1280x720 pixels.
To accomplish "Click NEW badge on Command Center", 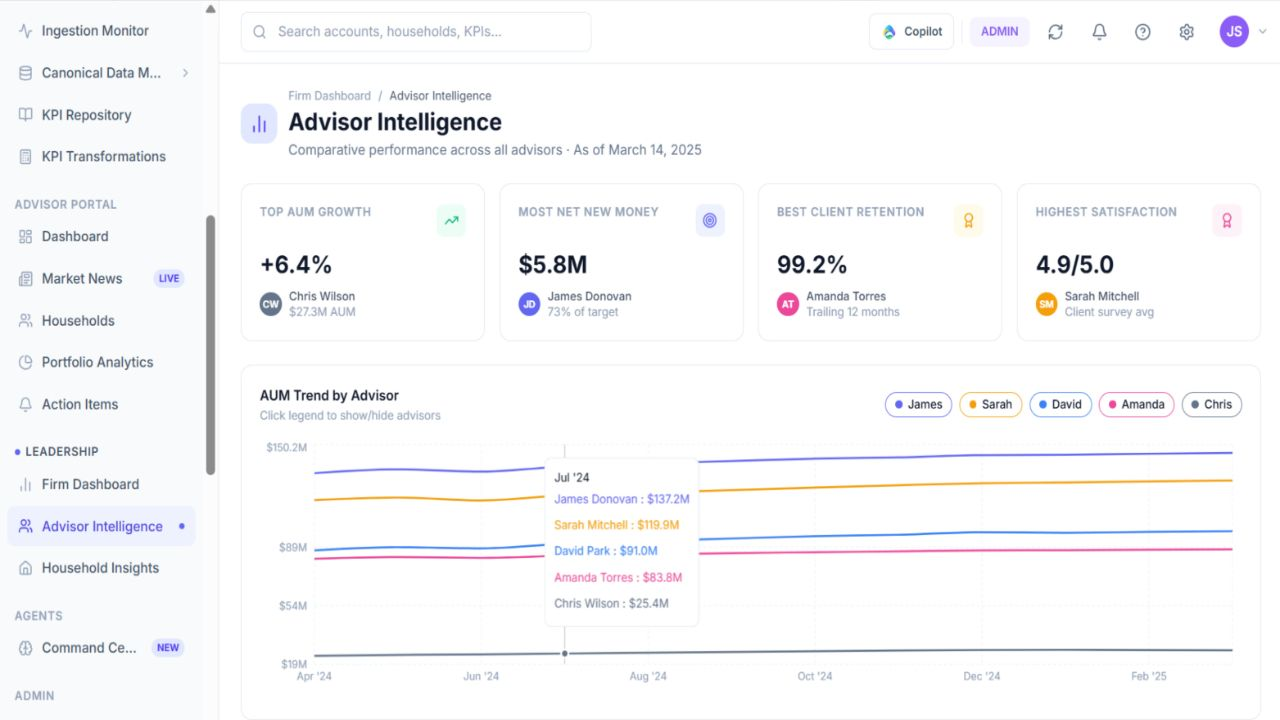I will coord(168,648).
